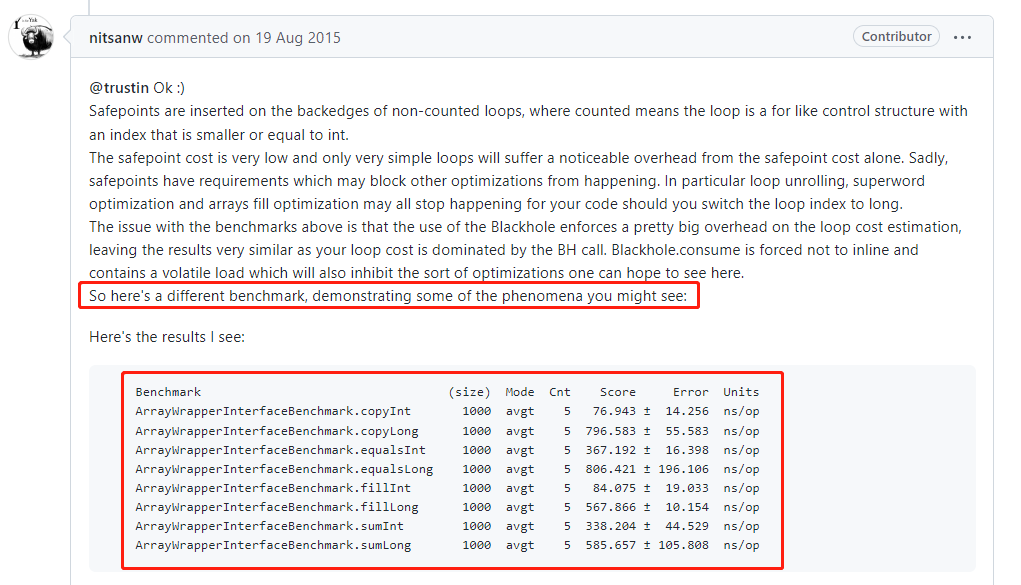Select the 'So here's a different benchmark' sentence
The height and width of the screenshot is (585, 1021).
[388, 296]
